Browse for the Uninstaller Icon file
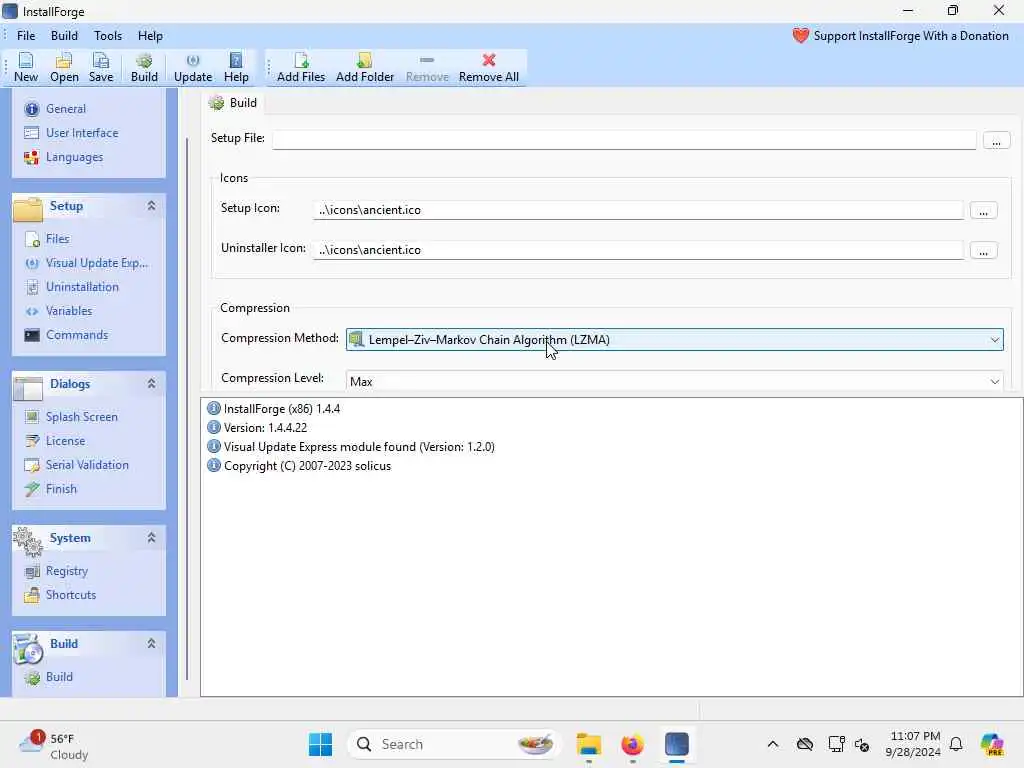Screen dimensions: 1024x768 [983, 251]
